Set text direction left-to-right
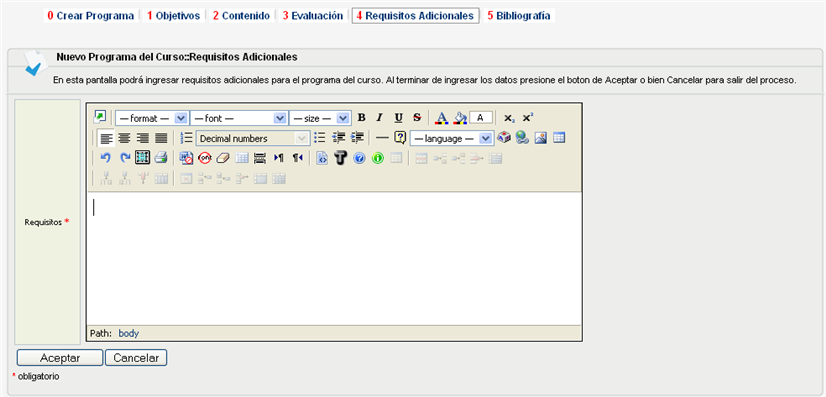The height and width of the screenshot is (397, 826). click(x=279, y=157)
